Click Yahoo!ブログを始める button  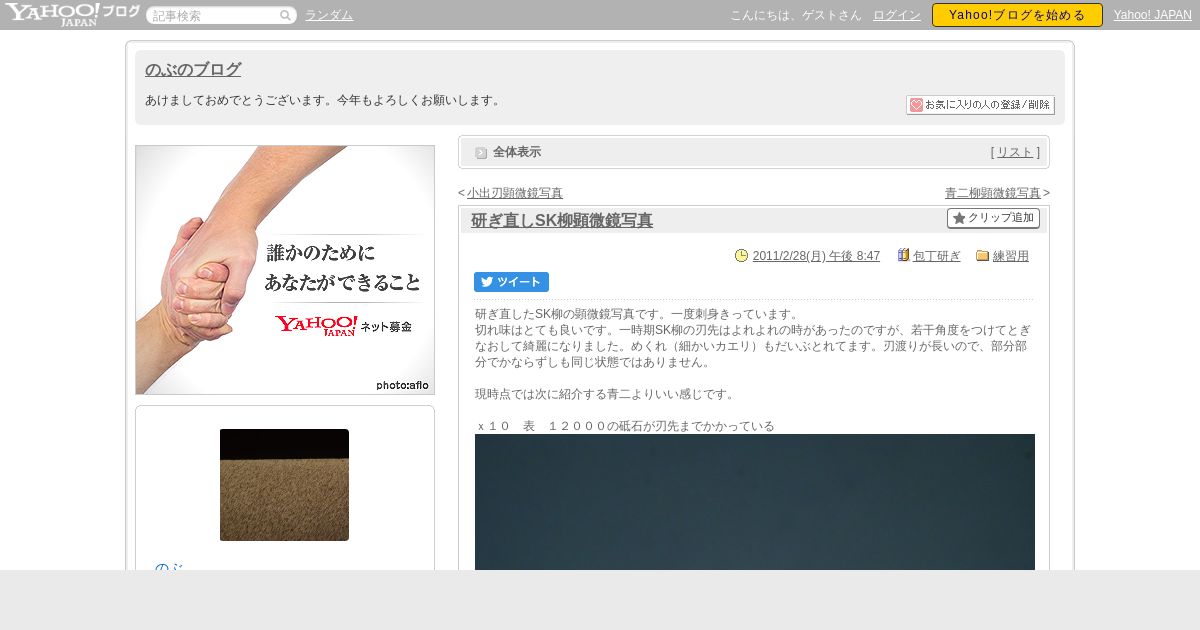coord(1017,15)
